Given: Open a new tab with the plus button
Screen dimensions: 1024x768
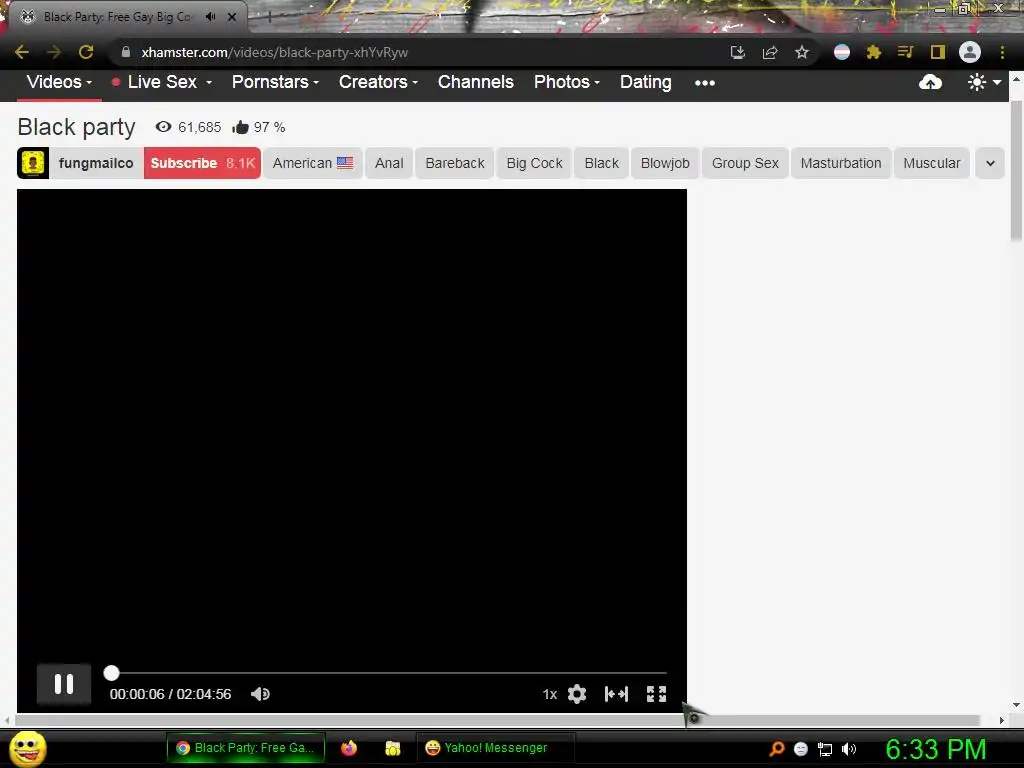Looking at the screenshot, I should (268, 18).
